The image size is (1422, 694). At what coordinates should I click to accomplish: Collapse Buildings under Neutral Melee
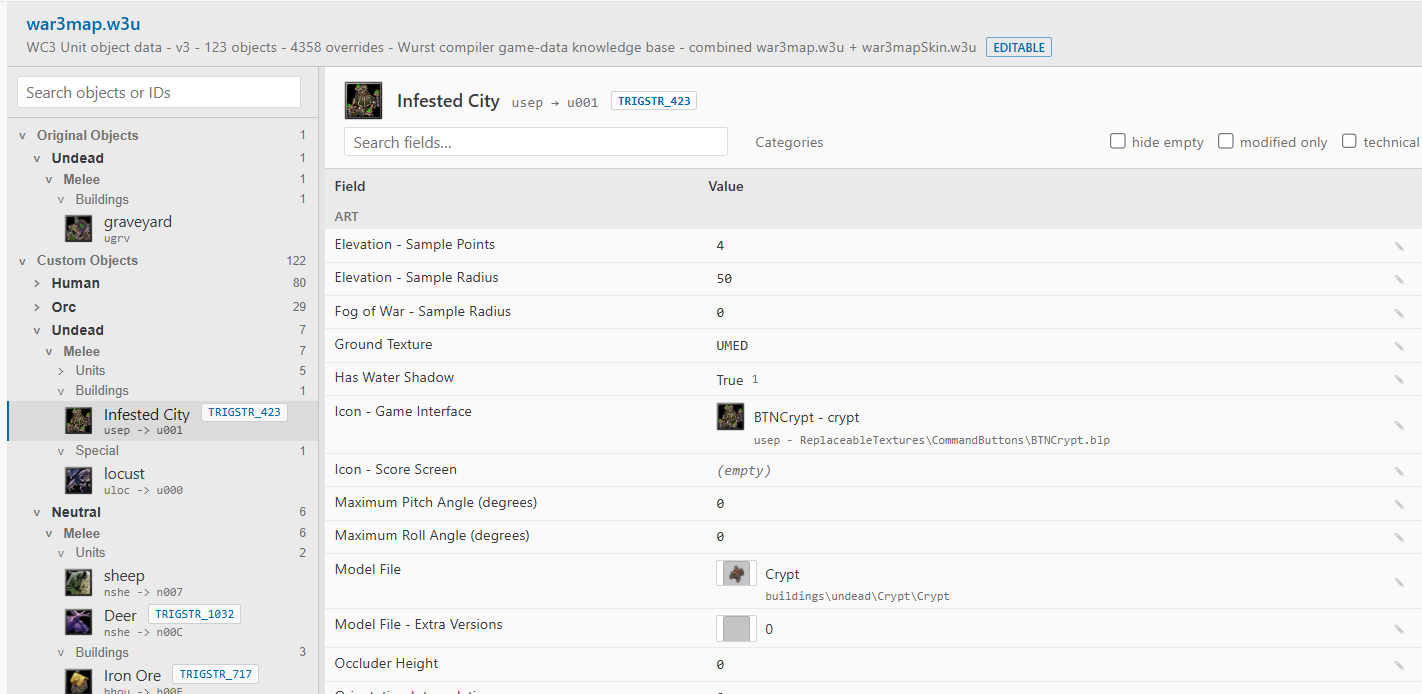pos(61,652)
